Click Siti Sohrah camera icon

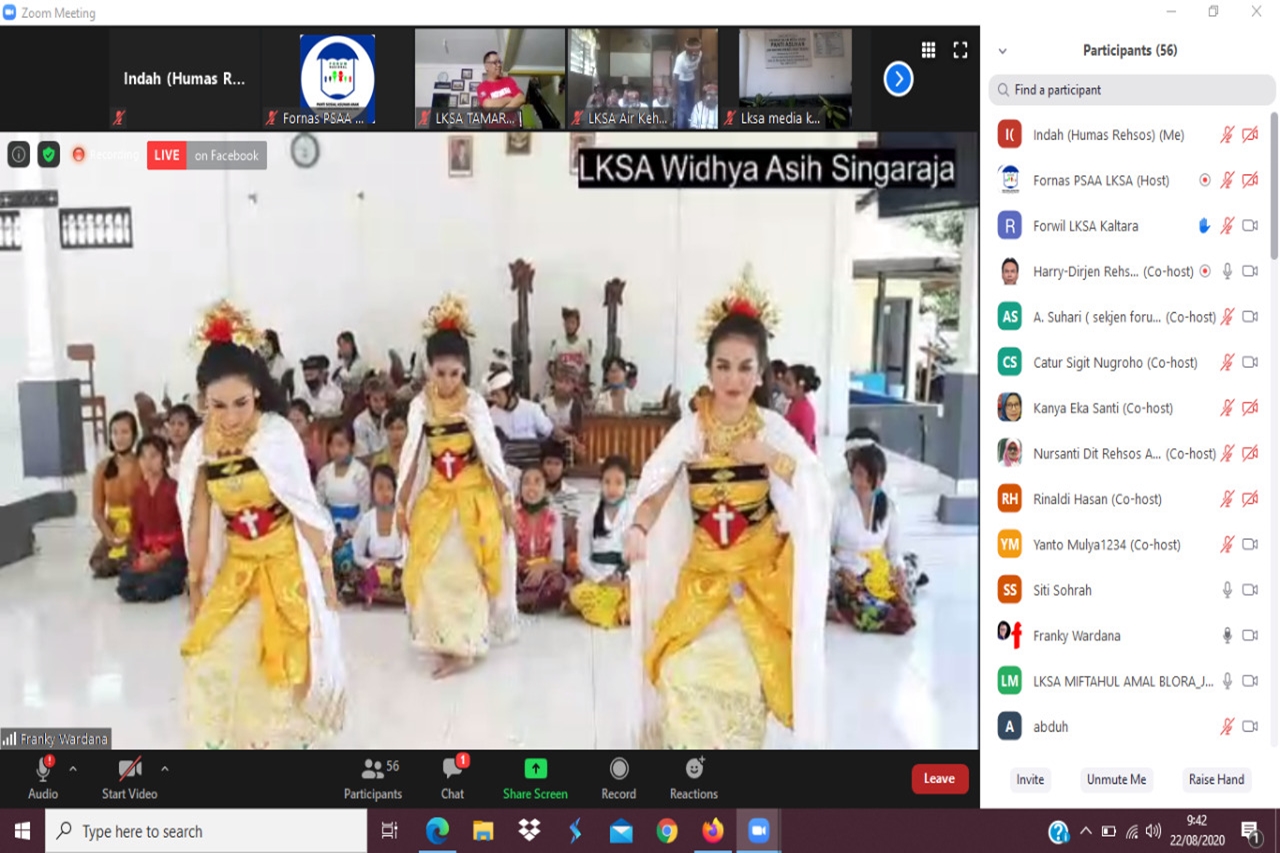click(x=1250, y=590)
